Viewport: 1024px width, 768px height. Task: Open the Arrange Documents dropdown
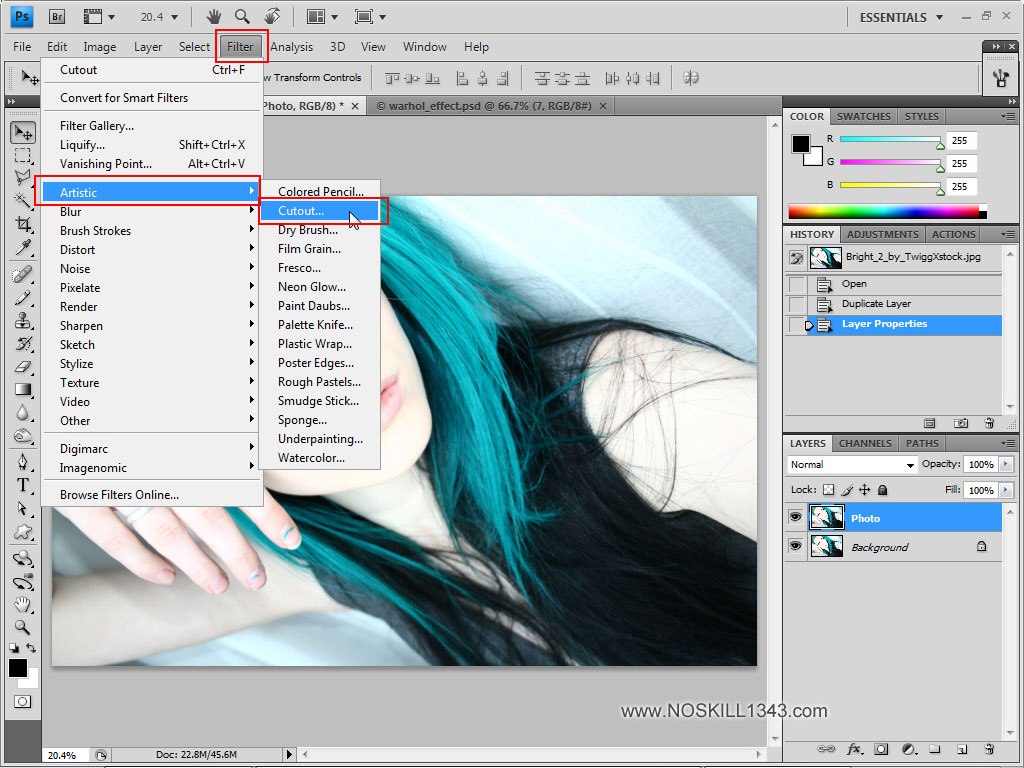(x=325, y=17)
